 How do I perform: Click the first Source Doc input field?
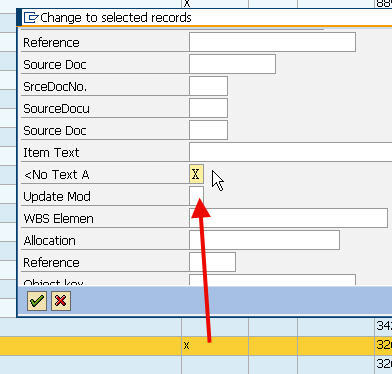pyautogui.click(x=232, y=64)
